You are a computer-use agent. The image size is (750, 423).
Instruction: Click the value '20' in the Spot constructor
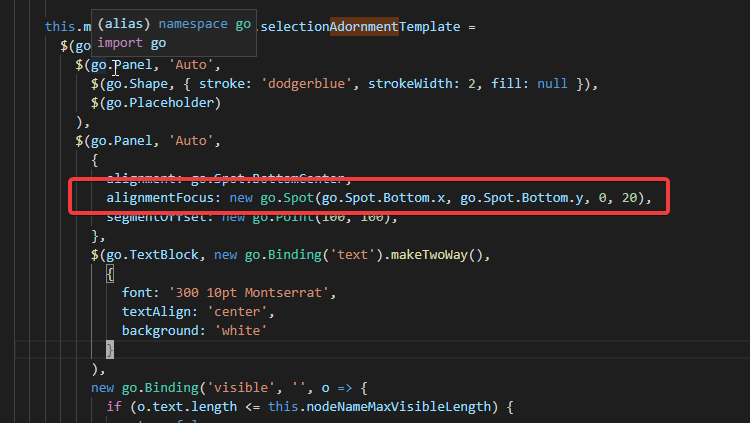(x=629, y=198)
